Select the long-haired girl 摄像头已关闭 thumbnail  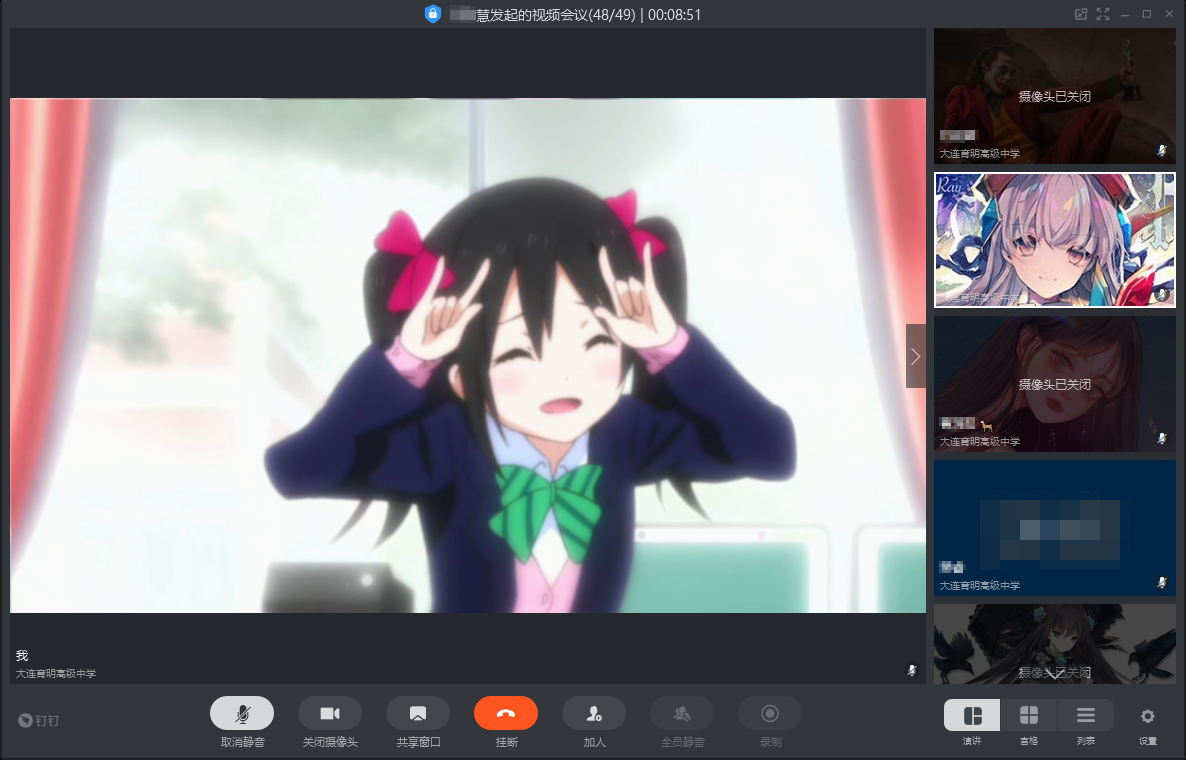[x=1054, y=384]
